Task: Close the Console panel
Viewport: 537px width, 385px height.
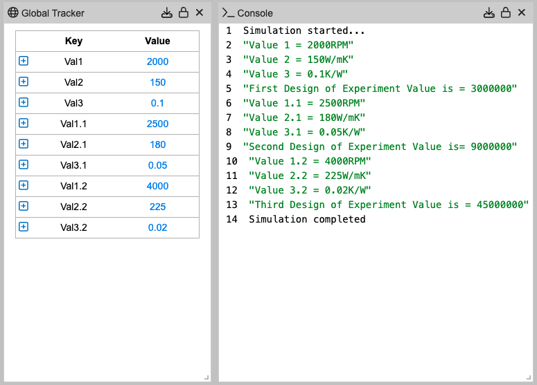Action: pos(522,13)
